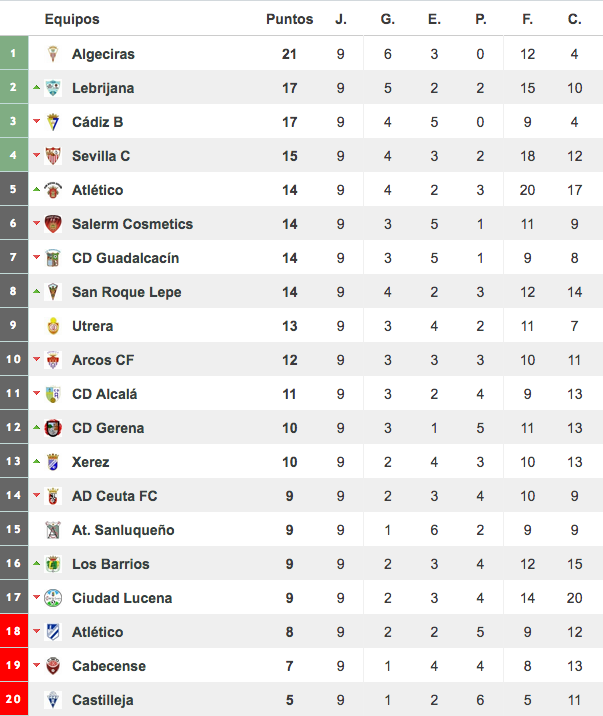603x716 pixels.
Task: Click the CD Gerena badge
Action: pos(53,428)
